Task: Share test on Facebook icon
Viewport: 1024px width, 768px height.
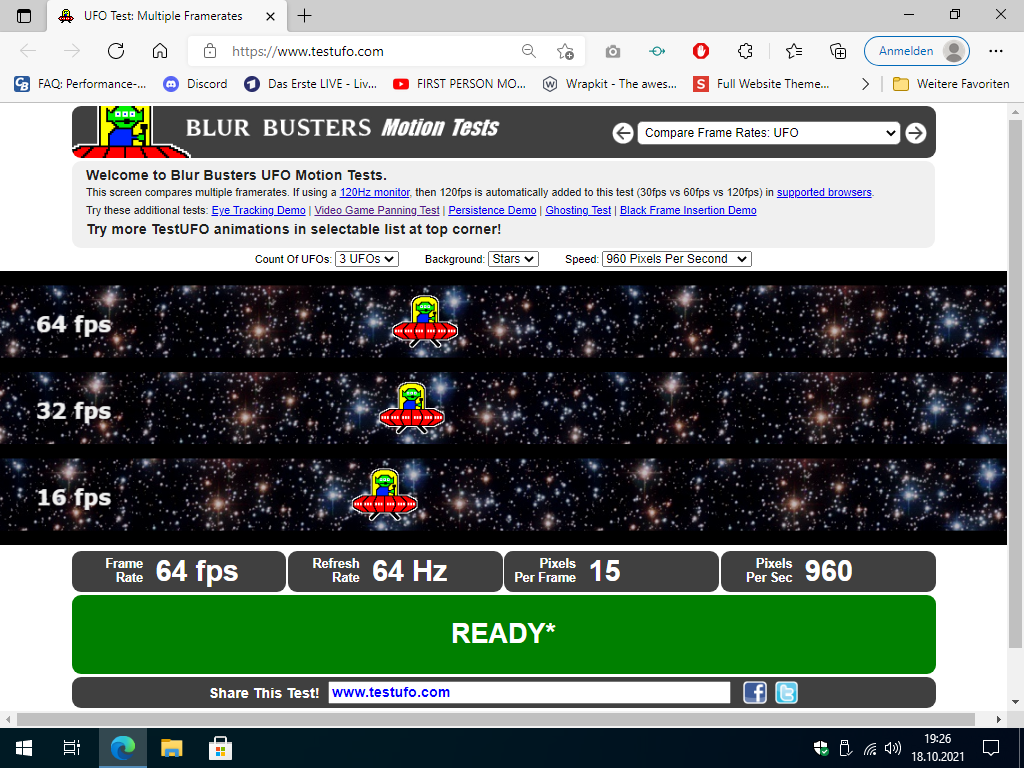Action: 755,692
